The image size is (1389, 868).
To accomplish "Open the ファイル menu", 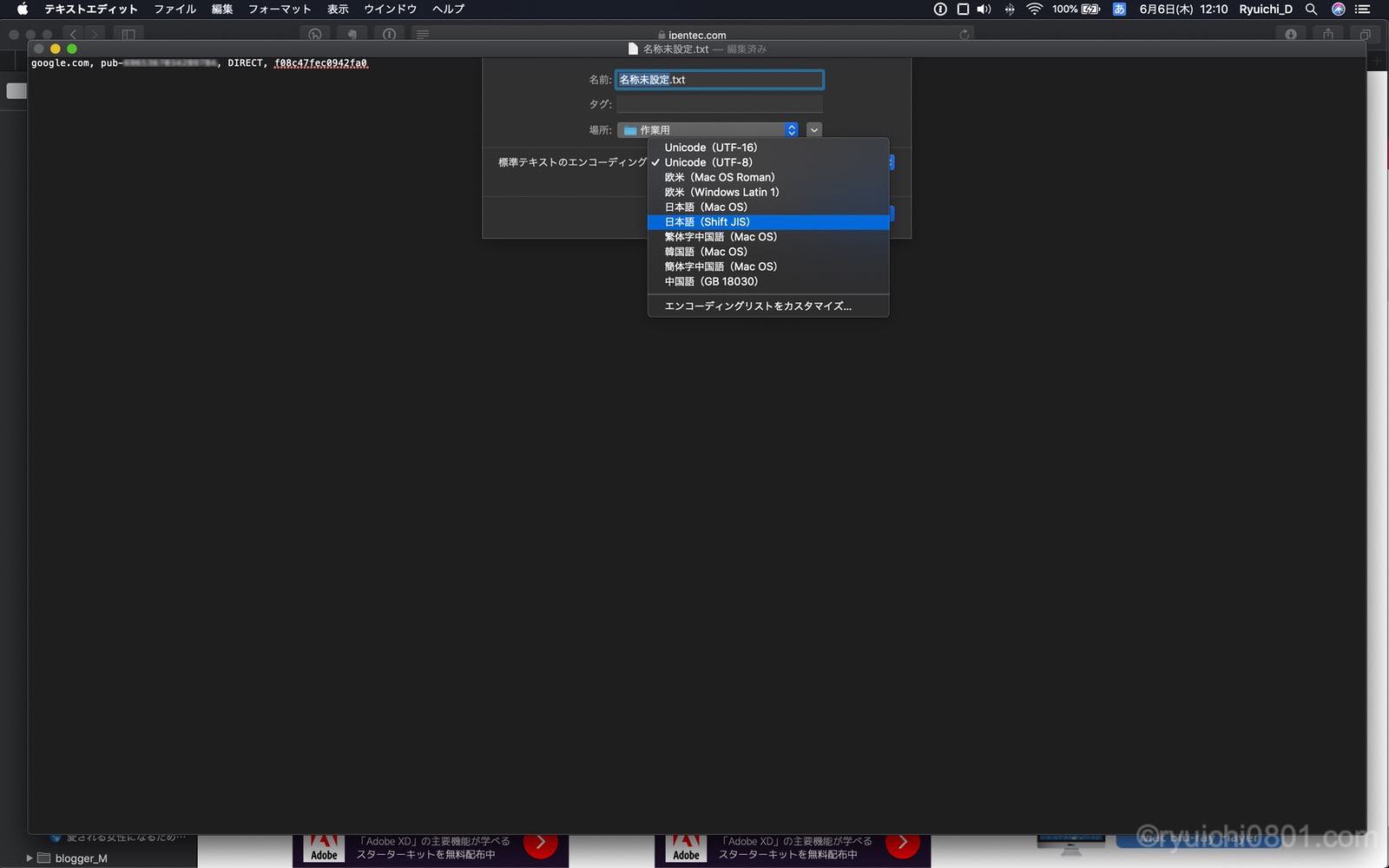I will click(x=174, y=10).
